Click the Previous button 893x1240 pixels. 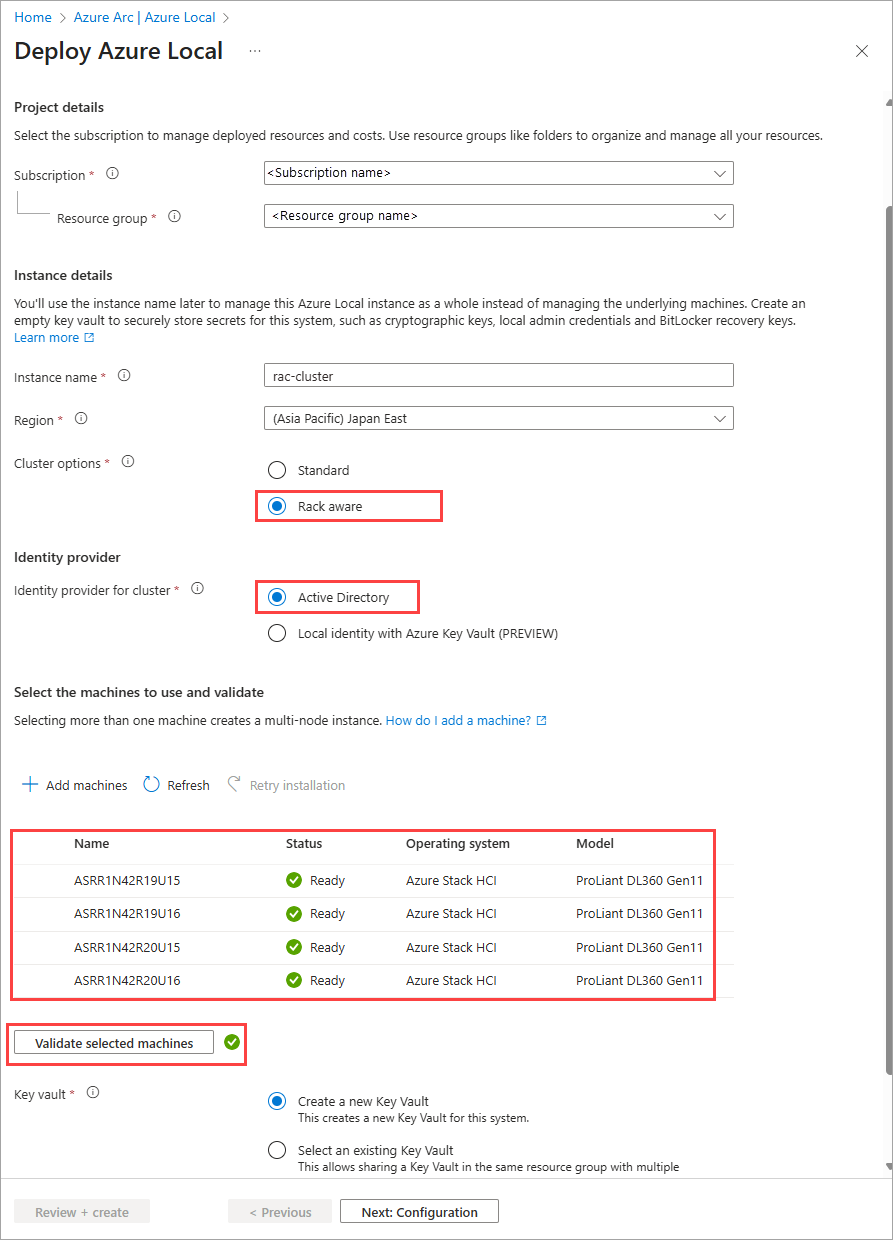coord(279,1212)
